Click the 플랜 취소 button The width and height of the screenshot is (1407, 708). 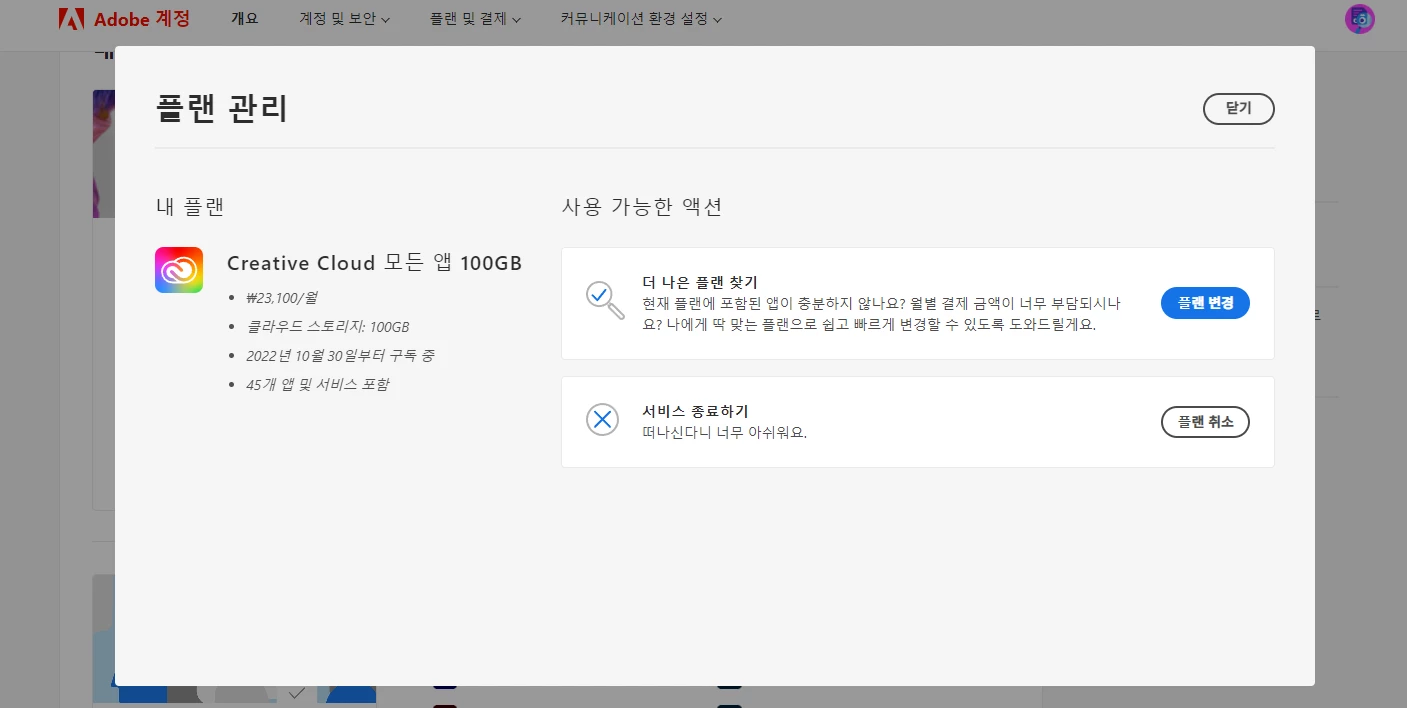(x=1205, y=422)
